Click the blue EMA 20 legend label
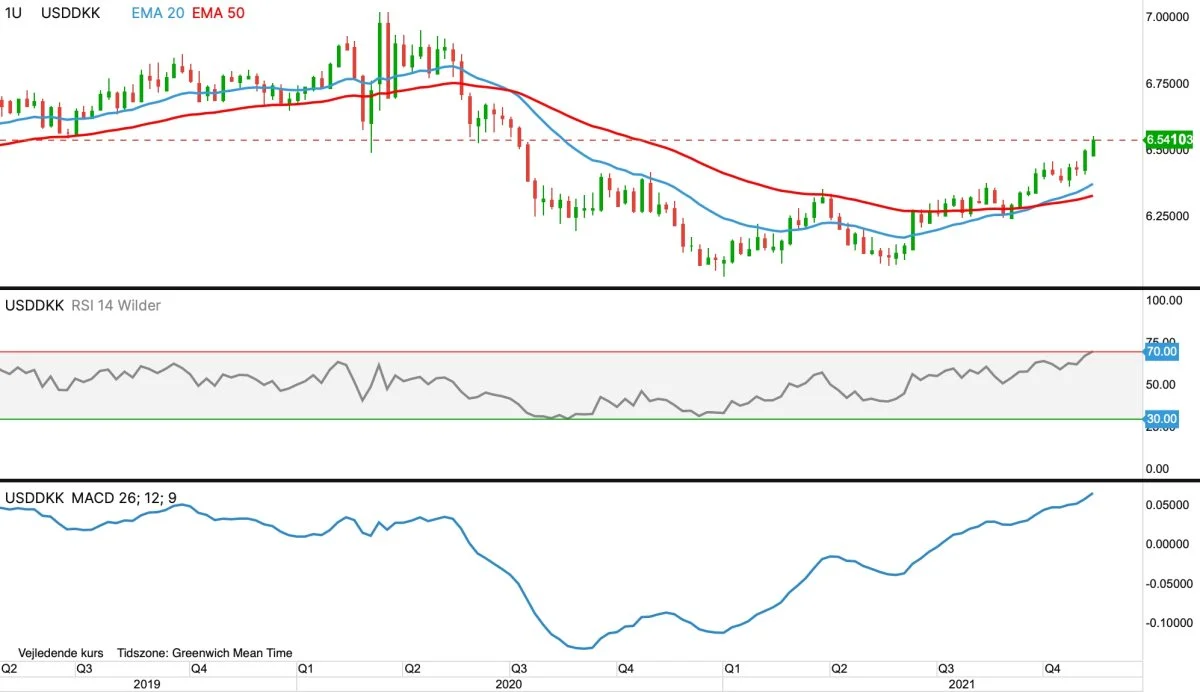The height and width of the screenshot is (692, 1200). tap(159, 13)
